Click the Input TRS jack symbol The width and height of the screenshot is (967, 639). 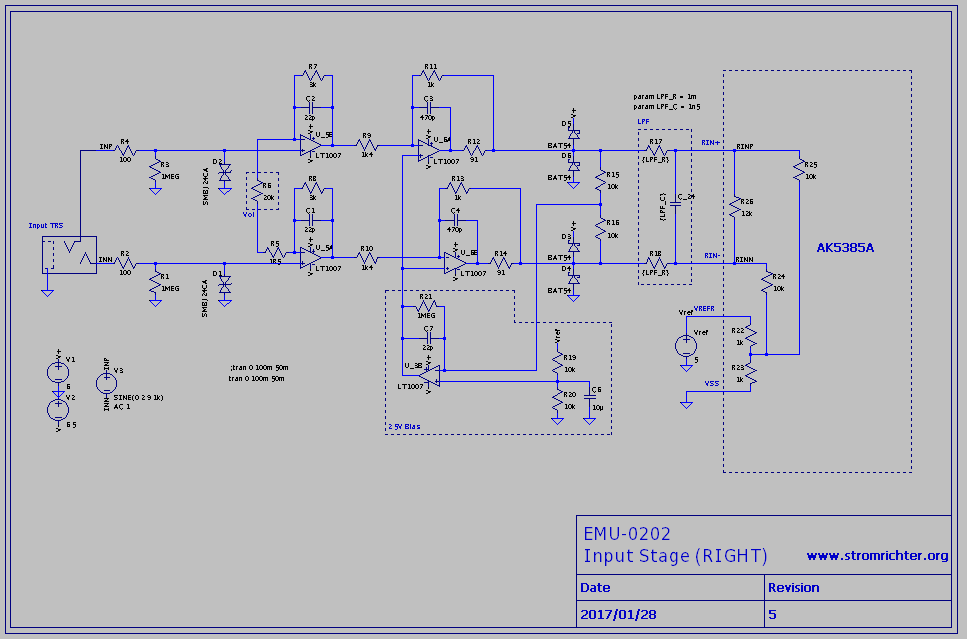(x=69, y=254)
